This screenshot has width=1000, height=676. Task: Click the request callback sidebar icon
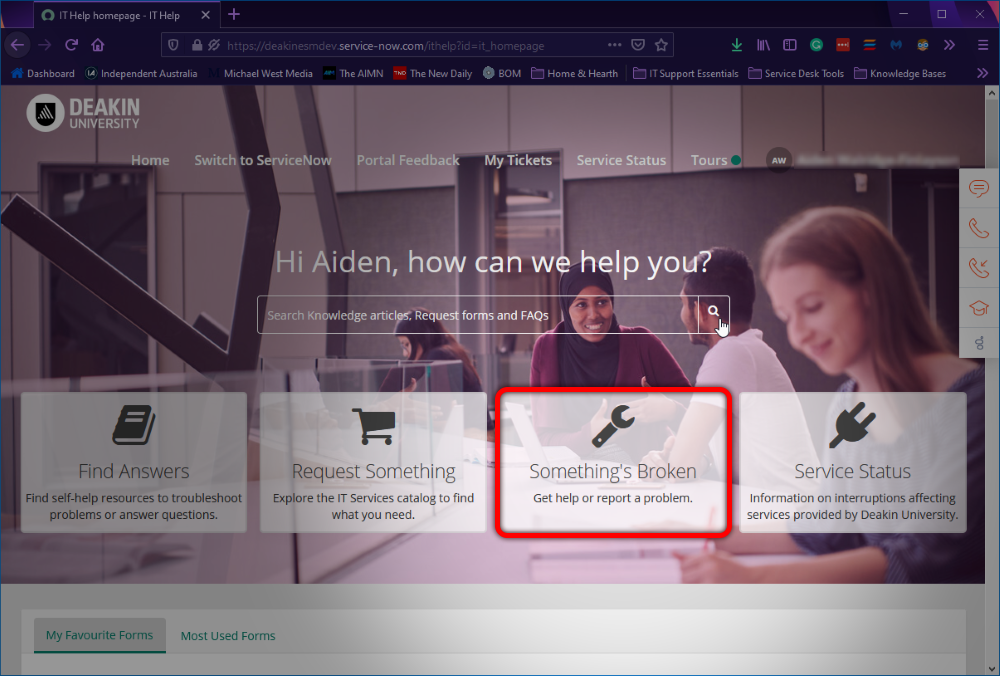[978, 267]
